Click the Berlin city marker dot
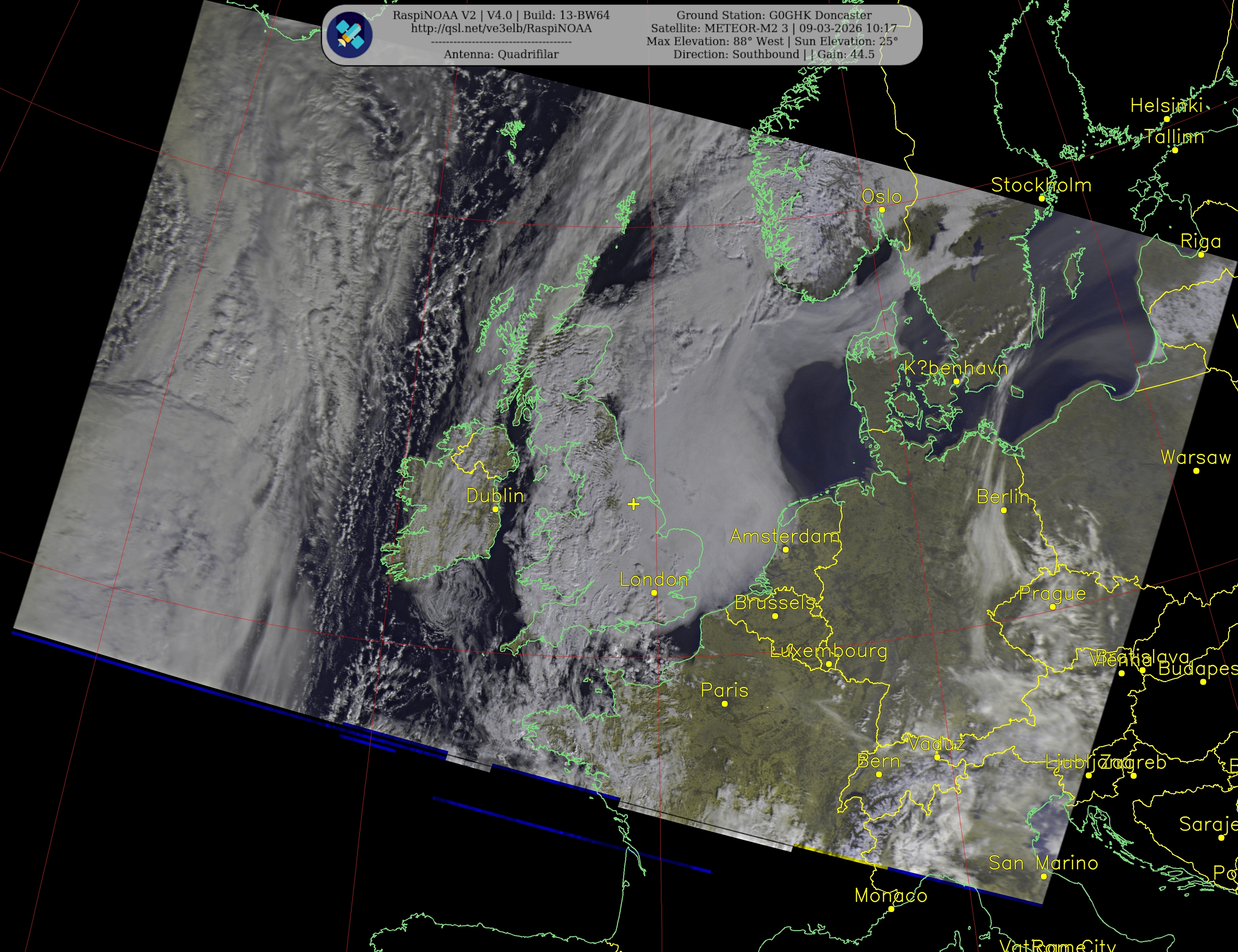The image size is (1238, 952). (x=1003, y=510)
